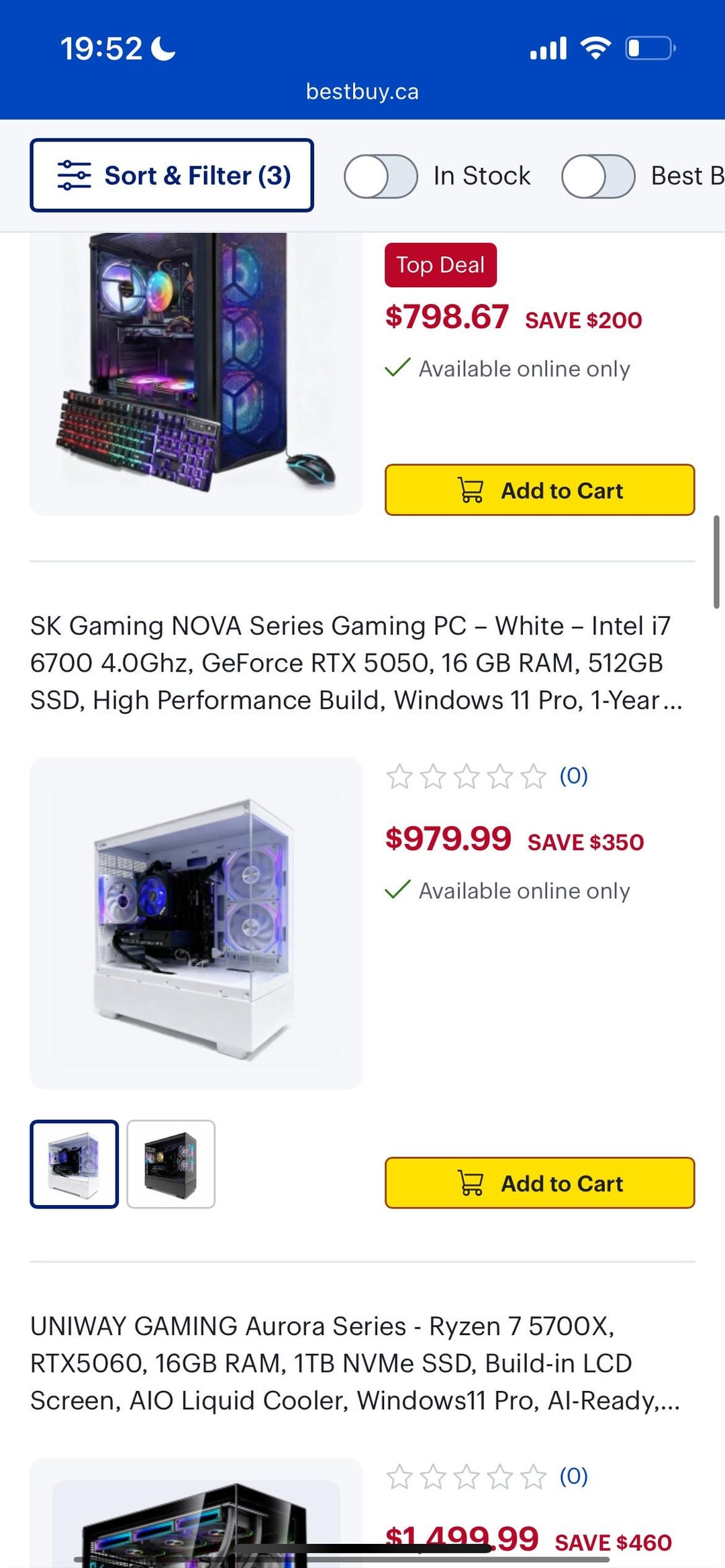Tap the battery status icon
This screenshot has width=725, height=1568.
point(650,48)
